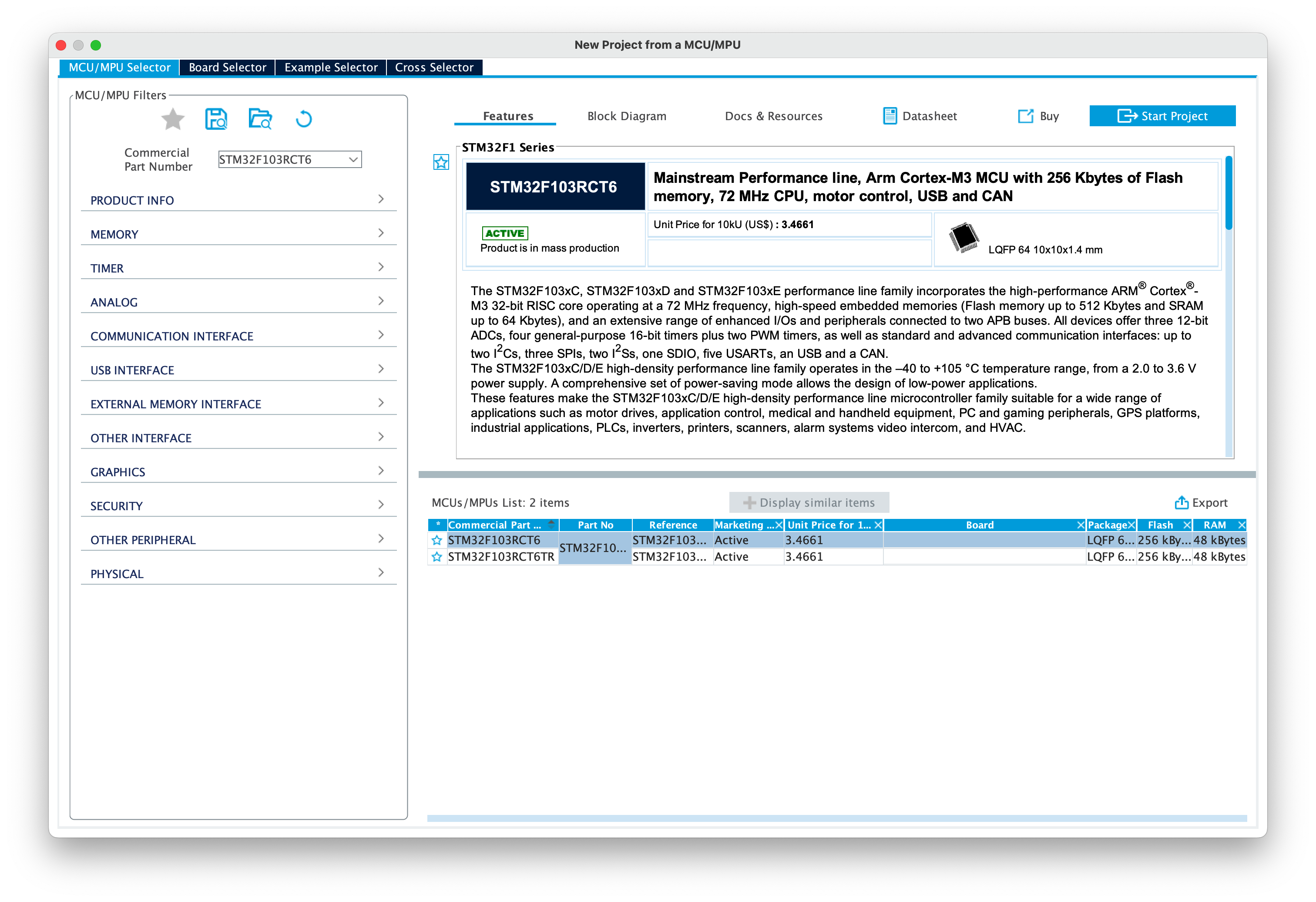This screenshot has width=1316, height=902.
Task: Click the Start Project button
Action: [x=1162, y=116]
